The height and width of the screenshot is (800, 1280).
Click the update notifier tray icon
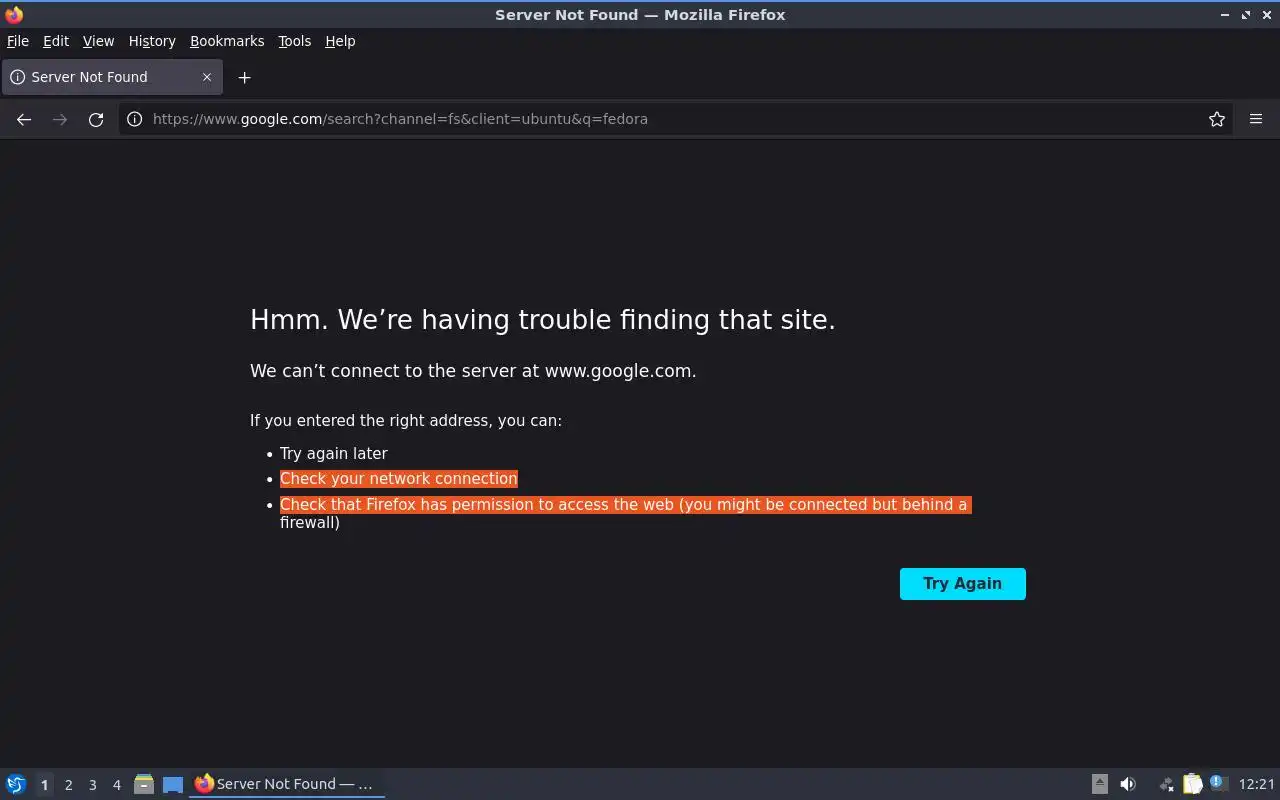click(x=1217, y=783)
